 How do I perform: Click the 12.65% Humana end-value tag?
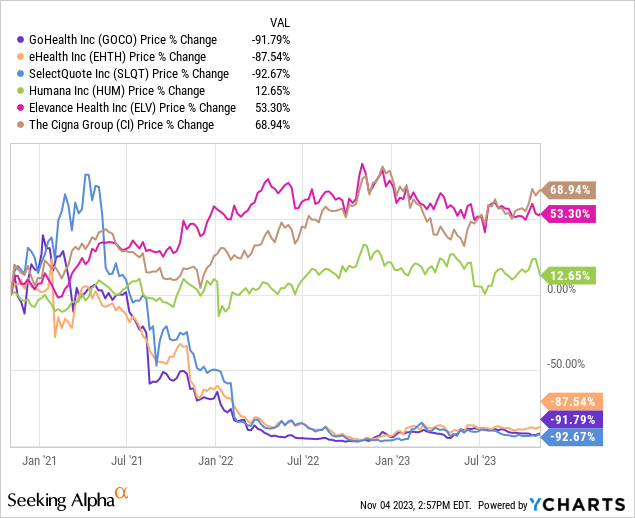click(x=571, y=274)
